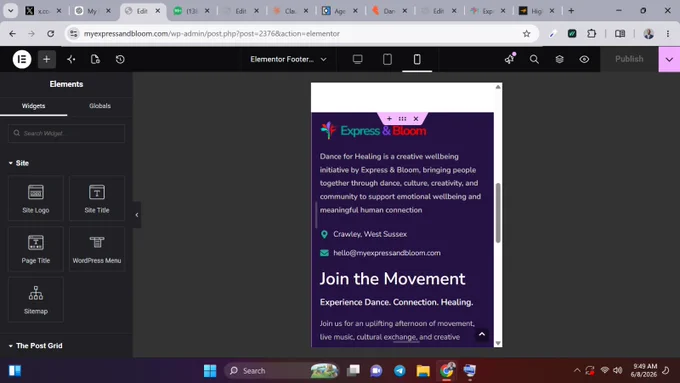Open a new browser tab

(571, 11)
